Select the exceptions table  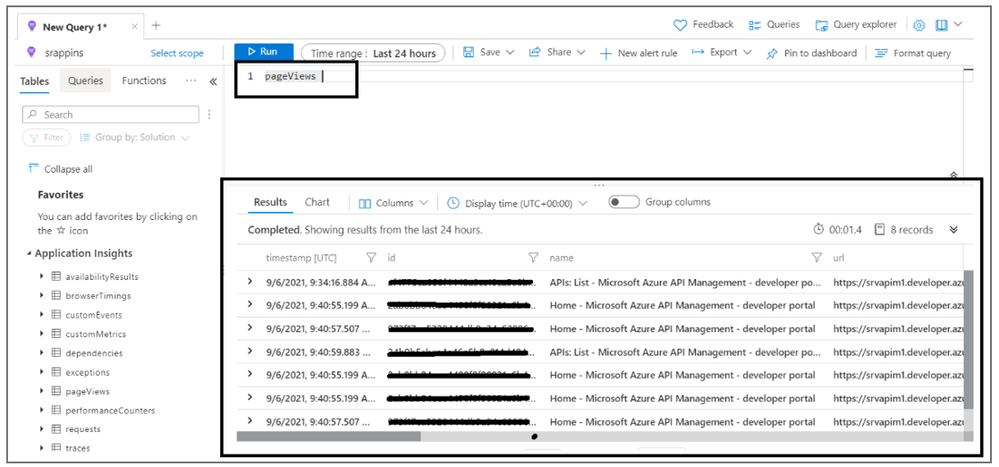click(87, 372)
